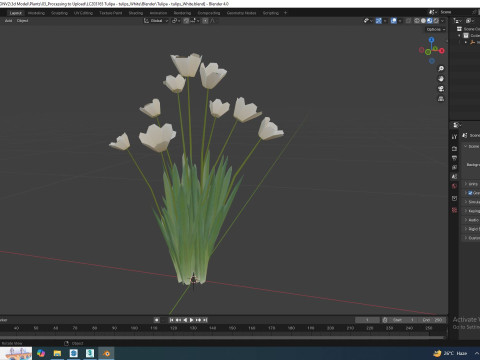Switch to the UV Editing workspace tab
Viewport: 480px width, 360px height.
pos(83,13)
